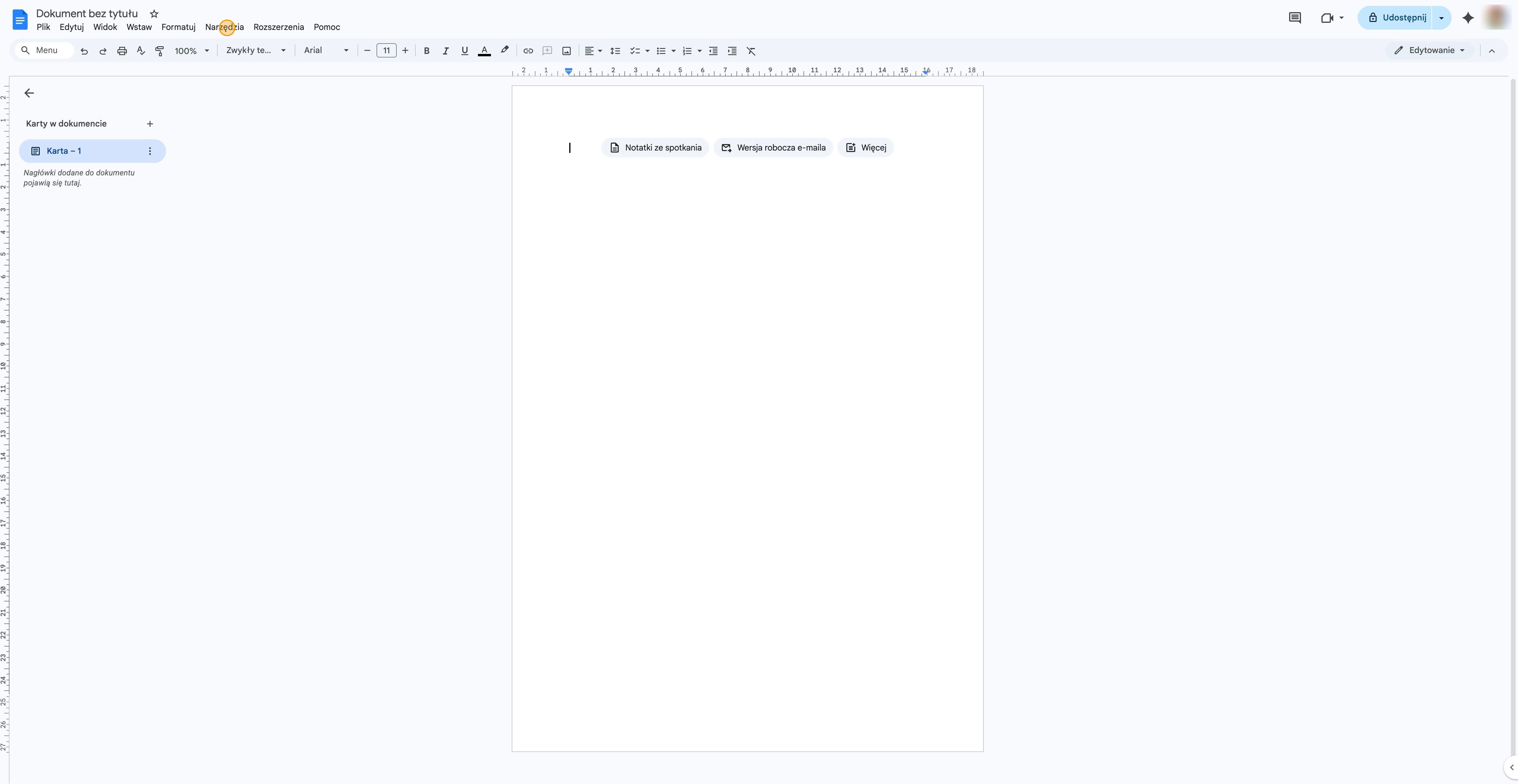Toggle bold formatting
The width and height of the screenshot is (1518, 784).
[427, 51]
